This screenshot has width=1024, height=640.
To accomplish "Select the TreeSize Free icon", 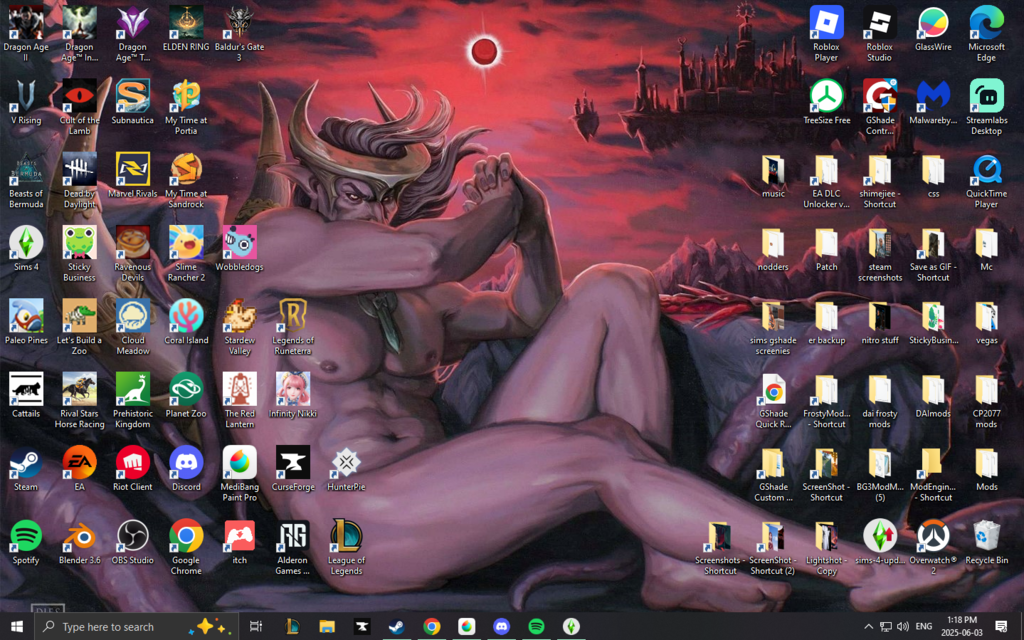I will [827, 103].
